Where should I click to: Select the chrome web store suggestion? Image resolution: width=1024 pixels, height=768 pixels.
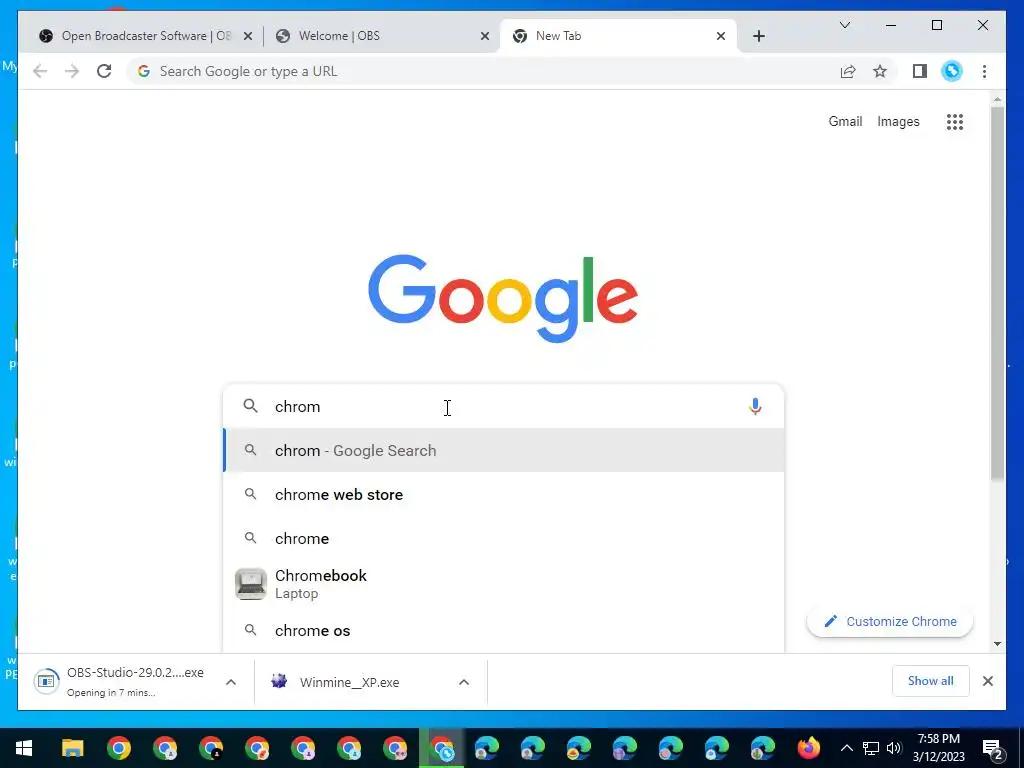503,494
